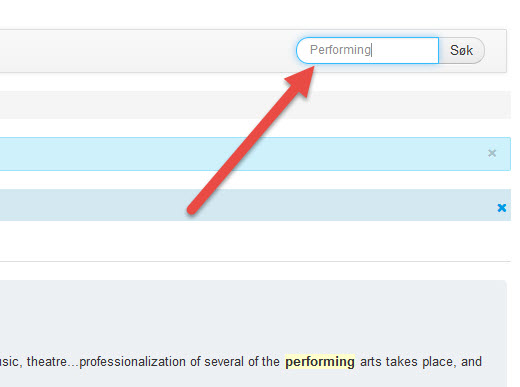
Task: Click the red arrow's head near search box
Action: pos(302,81)
